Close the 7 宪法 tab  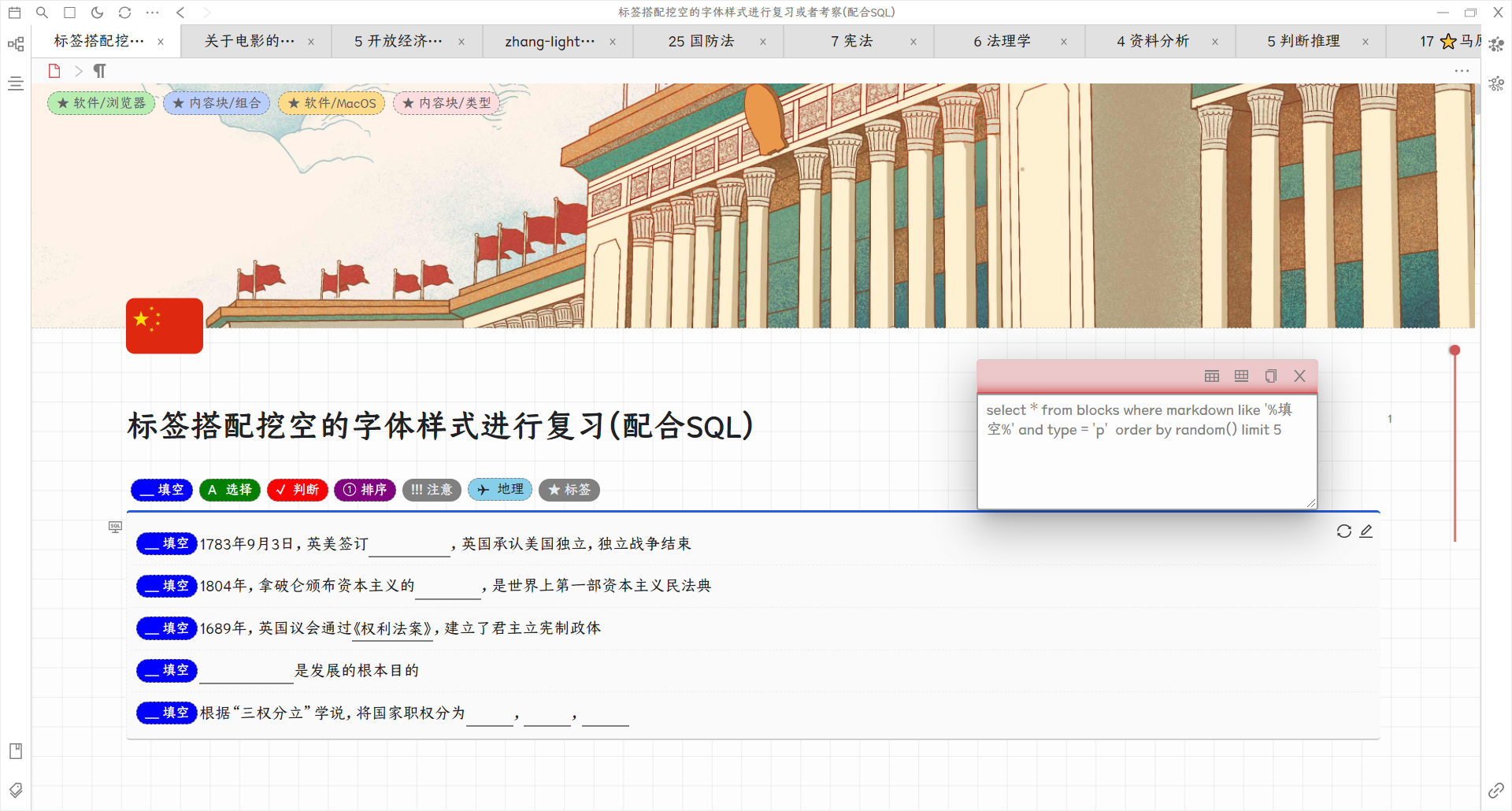pos(913,42)
